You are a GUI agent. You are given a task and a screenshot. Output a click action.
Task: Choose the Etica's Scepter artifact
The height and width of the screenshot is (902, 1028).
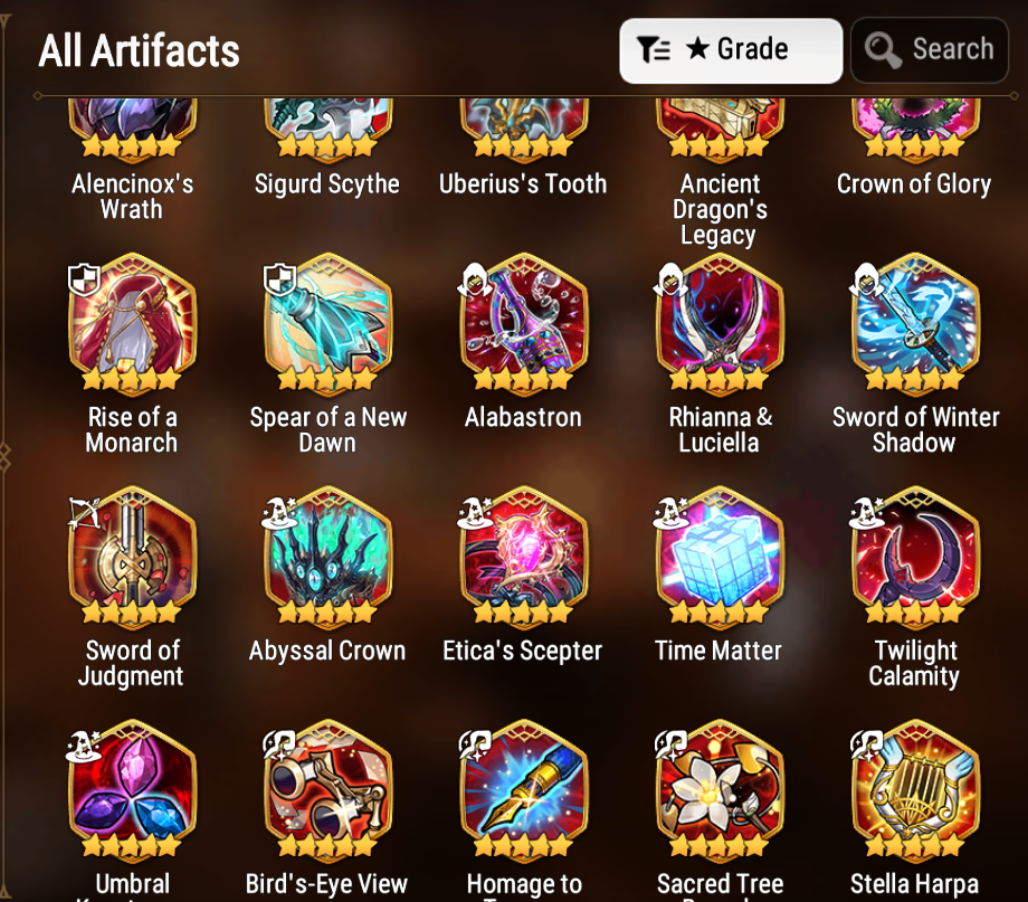(x=523, y=558)
